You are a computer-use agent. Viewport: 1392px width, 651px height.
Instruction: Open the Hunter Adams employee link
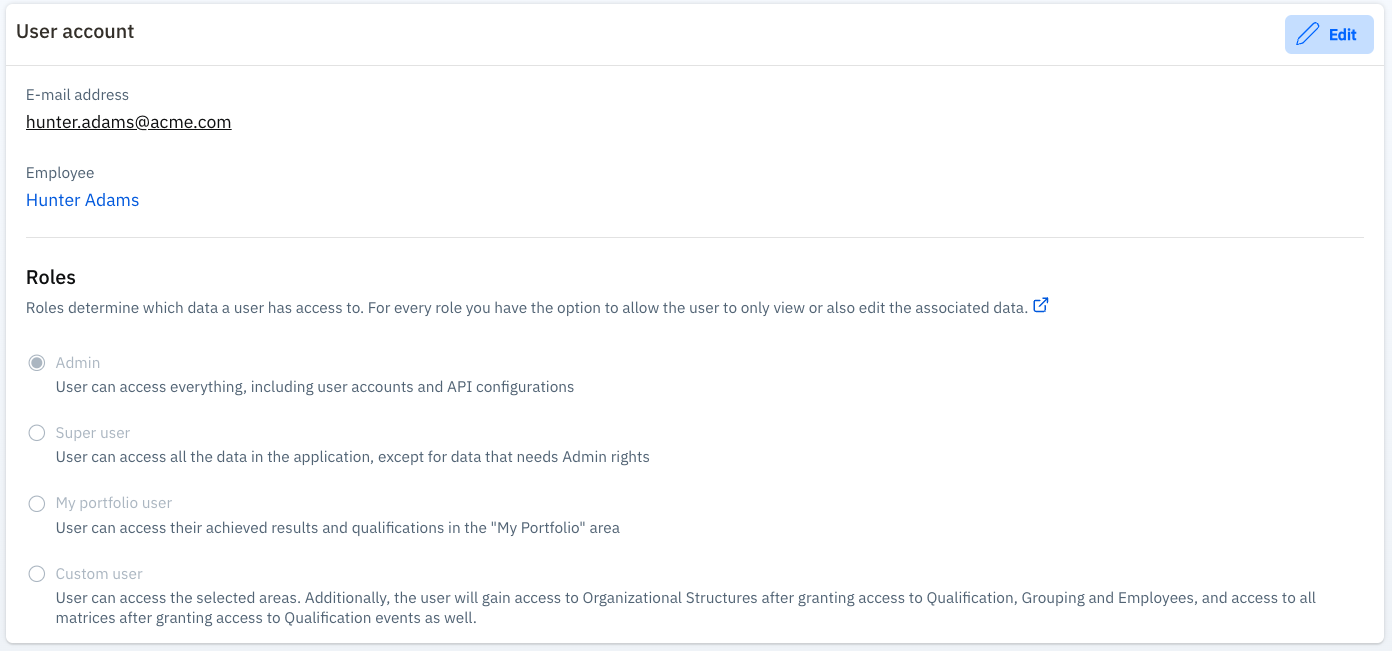(x=82, y=200)
